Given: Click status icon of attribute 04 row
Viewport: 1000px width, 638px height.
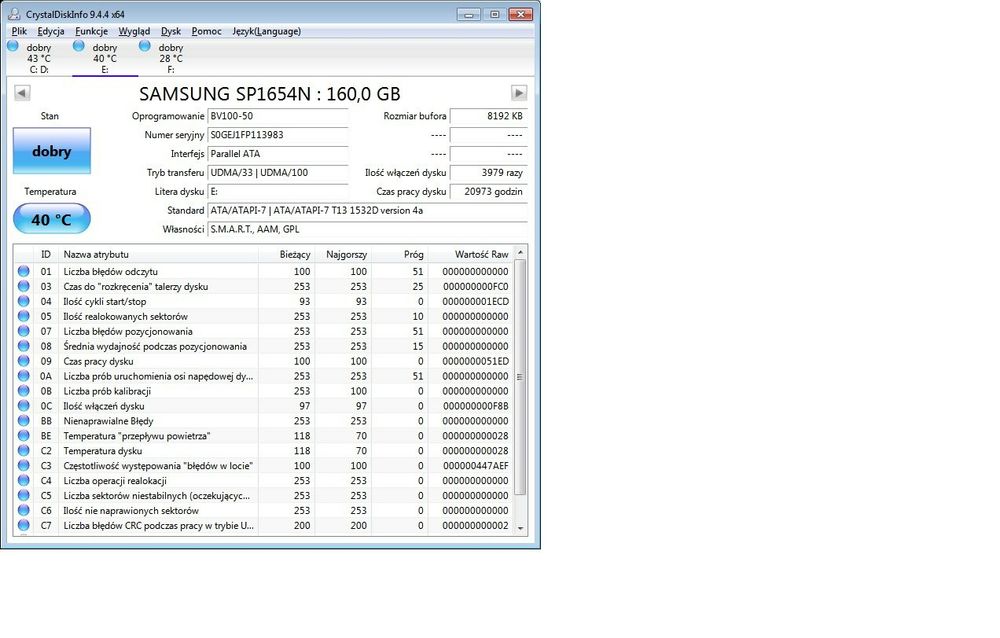Looking at the screenshot, I should [24, 301].
